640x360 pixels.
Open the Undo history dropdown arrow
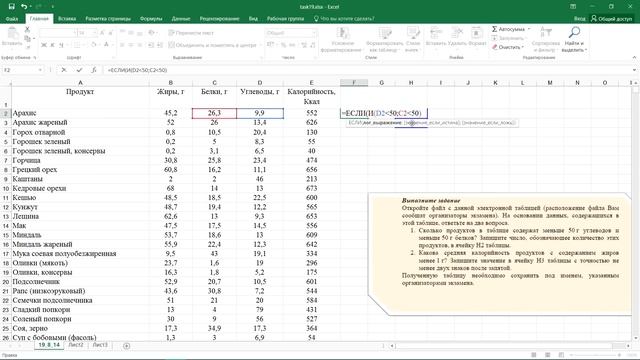pos(32,7)
